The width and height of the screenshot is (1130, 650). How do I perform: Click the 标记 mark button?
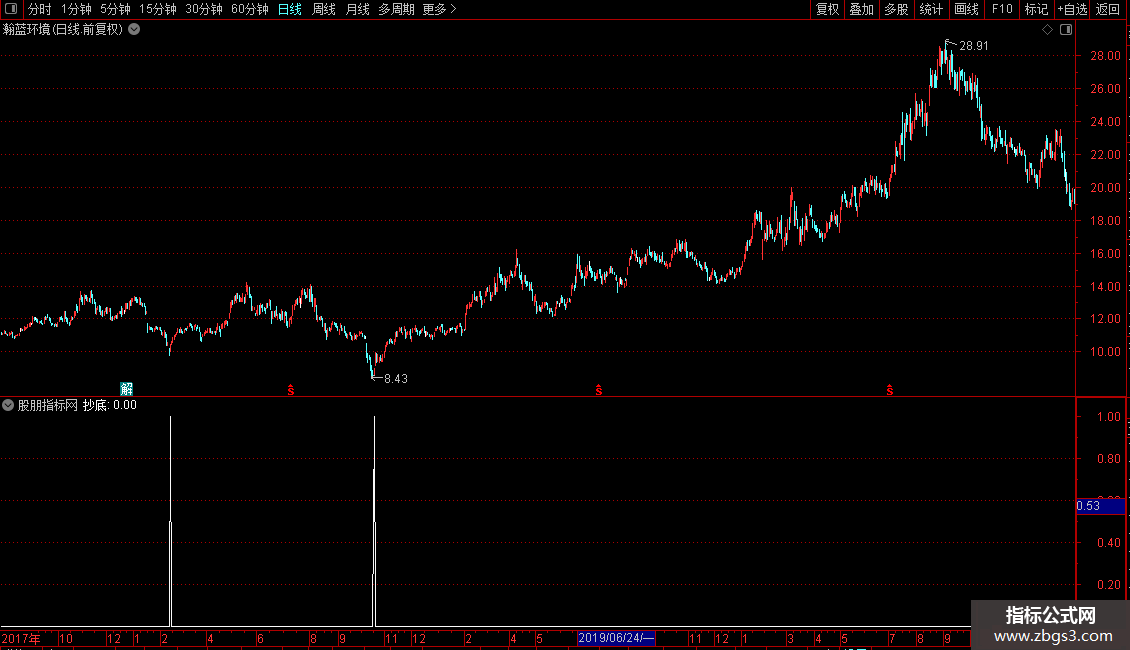(1036, 9)
